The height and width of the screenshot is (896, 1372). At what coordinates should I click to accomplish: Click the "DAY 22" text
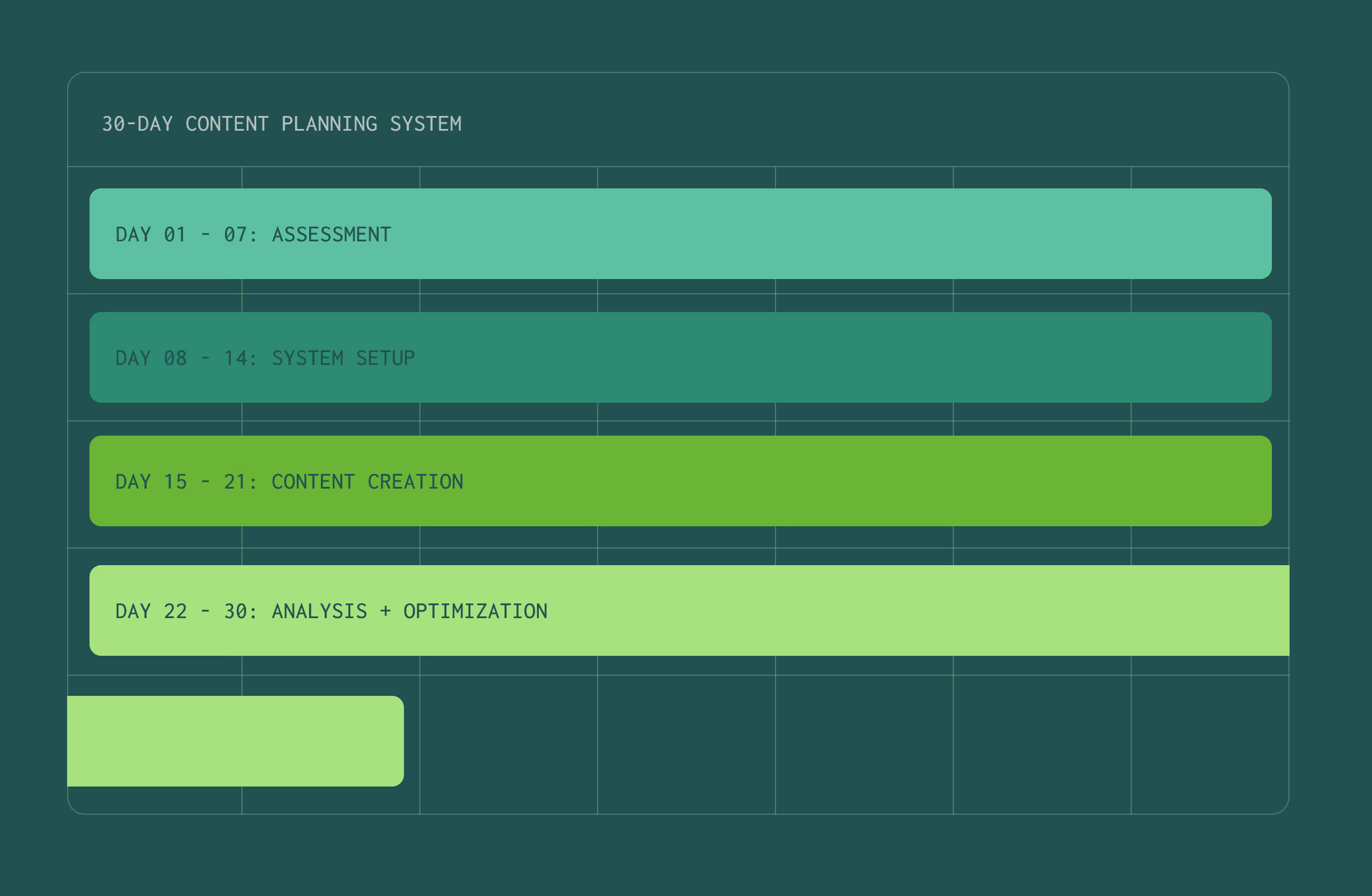pos(151,611)
